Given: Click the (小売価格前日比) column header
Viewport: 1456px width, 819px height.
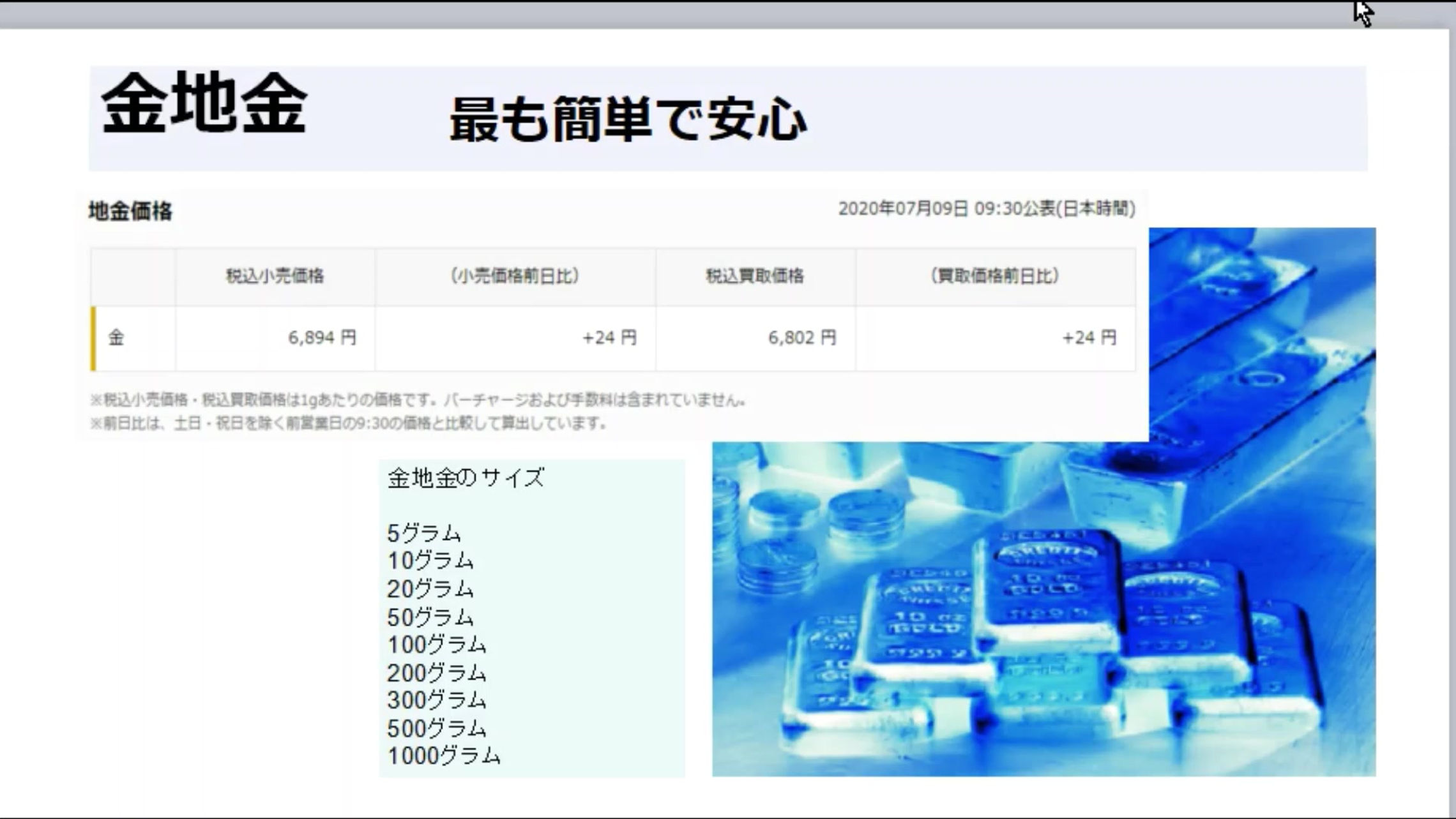Looking at the screenshot, I should coord(515,276).
